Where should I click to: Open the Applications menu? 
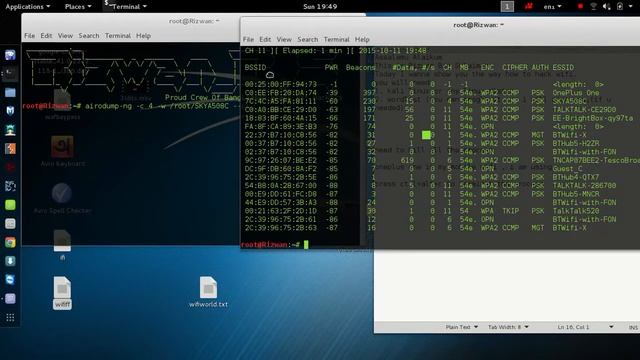pyautogui.click(x=28, y=7)
